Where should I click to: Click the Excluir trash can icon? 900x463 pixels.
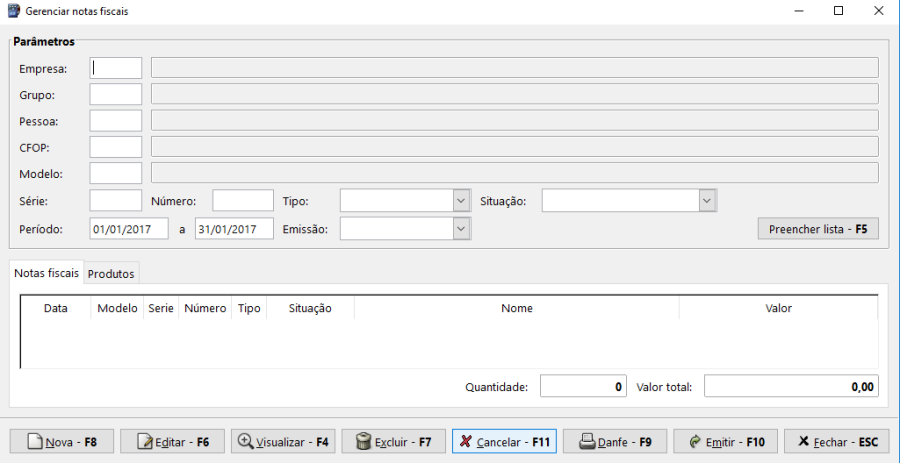[363, 442]
